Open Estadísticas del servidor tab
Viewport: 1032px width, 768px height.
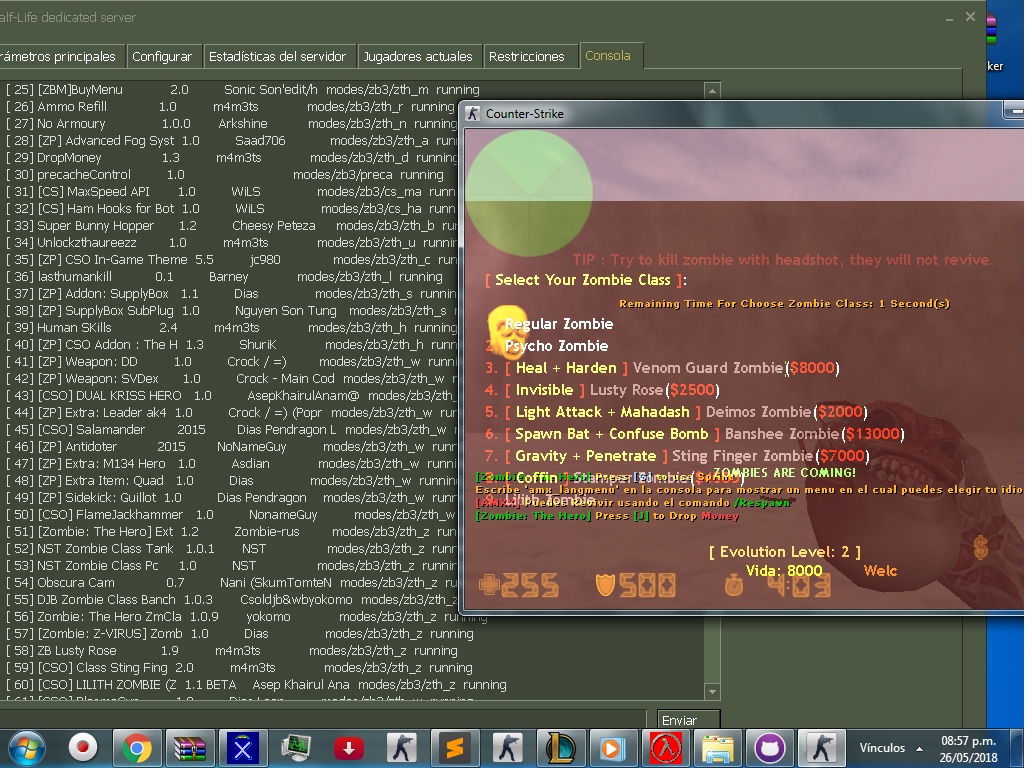(x=277, y=57)
